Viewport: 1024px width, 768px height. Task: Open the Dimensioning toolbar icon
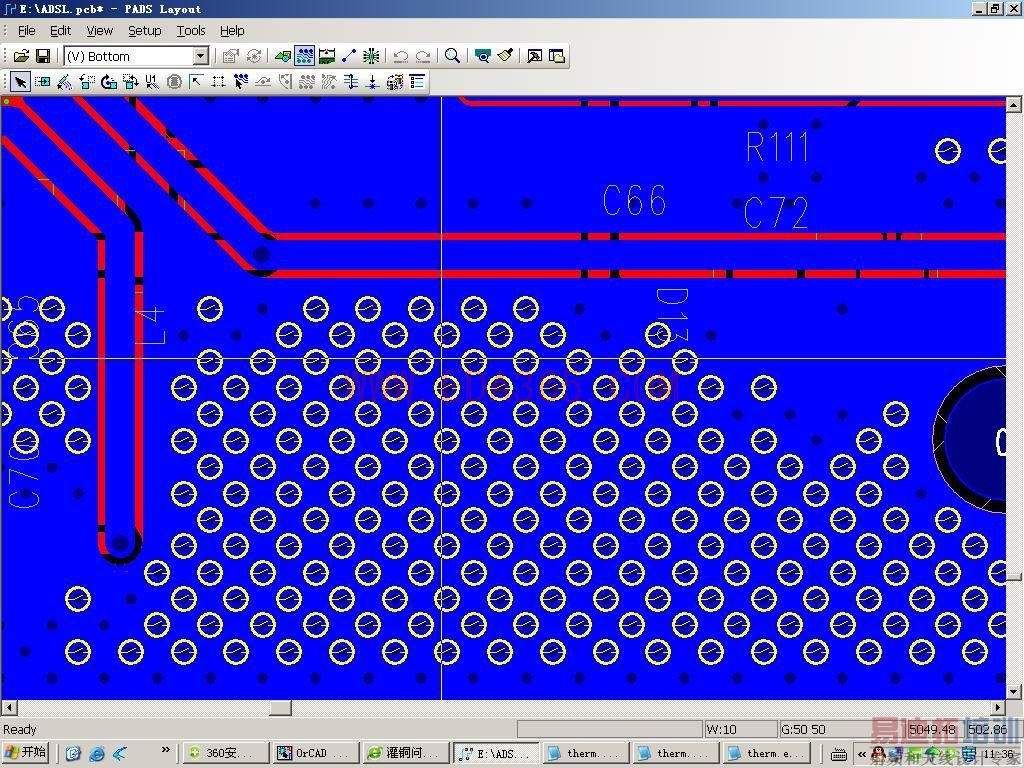pos(327,56)
